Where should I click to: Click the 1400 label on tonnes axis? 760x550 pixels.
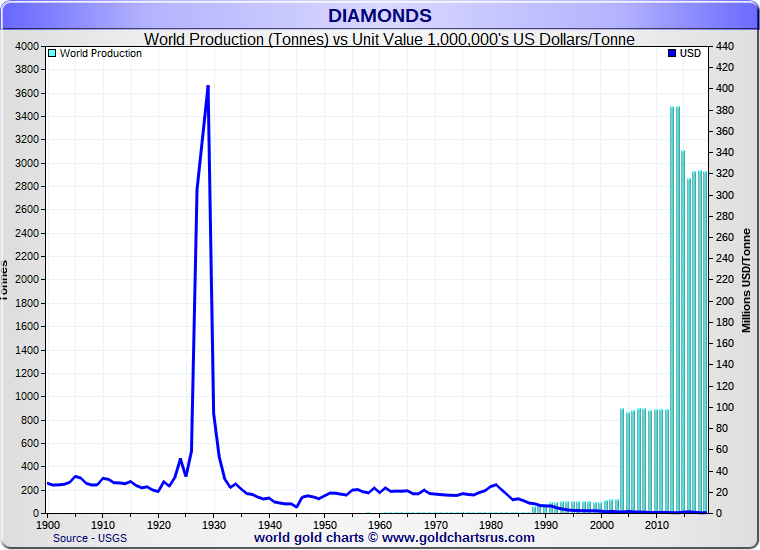coord(27,350)
